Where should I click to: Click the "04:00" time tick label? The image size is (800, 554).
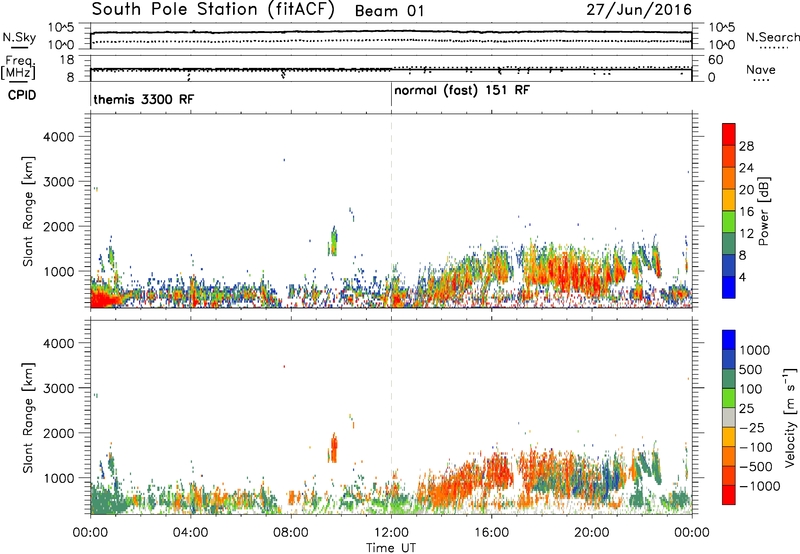click(190, 533)
